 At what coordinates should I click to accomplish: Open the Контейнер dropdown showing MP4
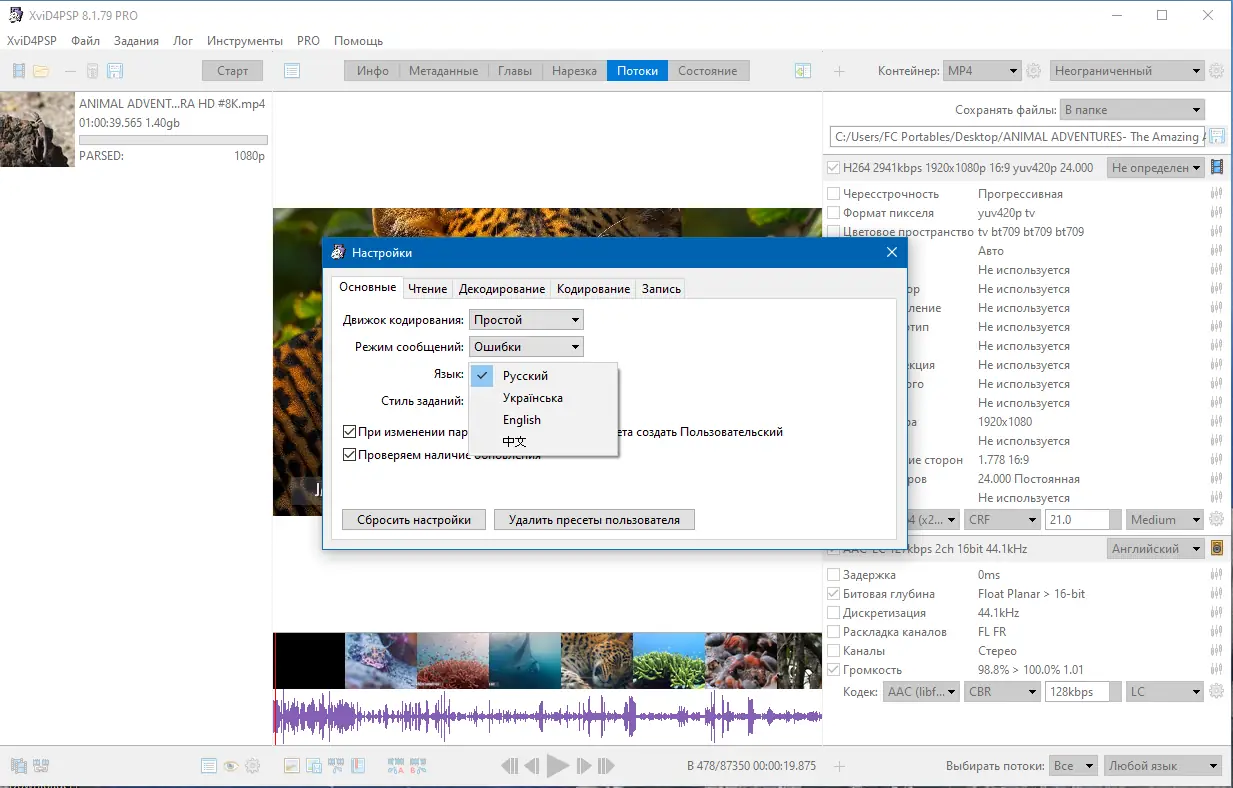click(x=981, y=70)
